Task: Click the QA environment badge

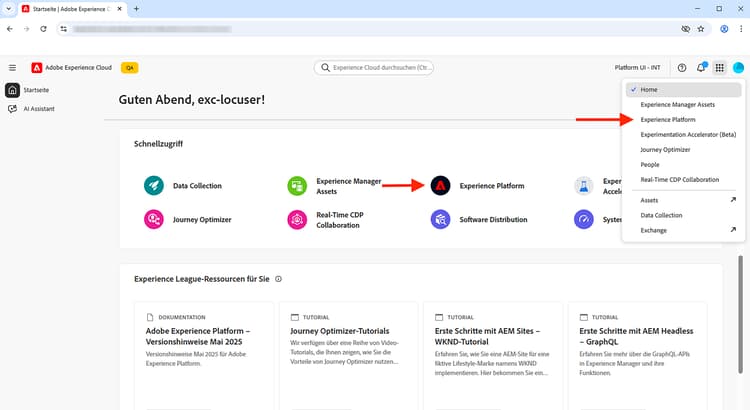Action: pyautogui.click(x=130, y=68)
